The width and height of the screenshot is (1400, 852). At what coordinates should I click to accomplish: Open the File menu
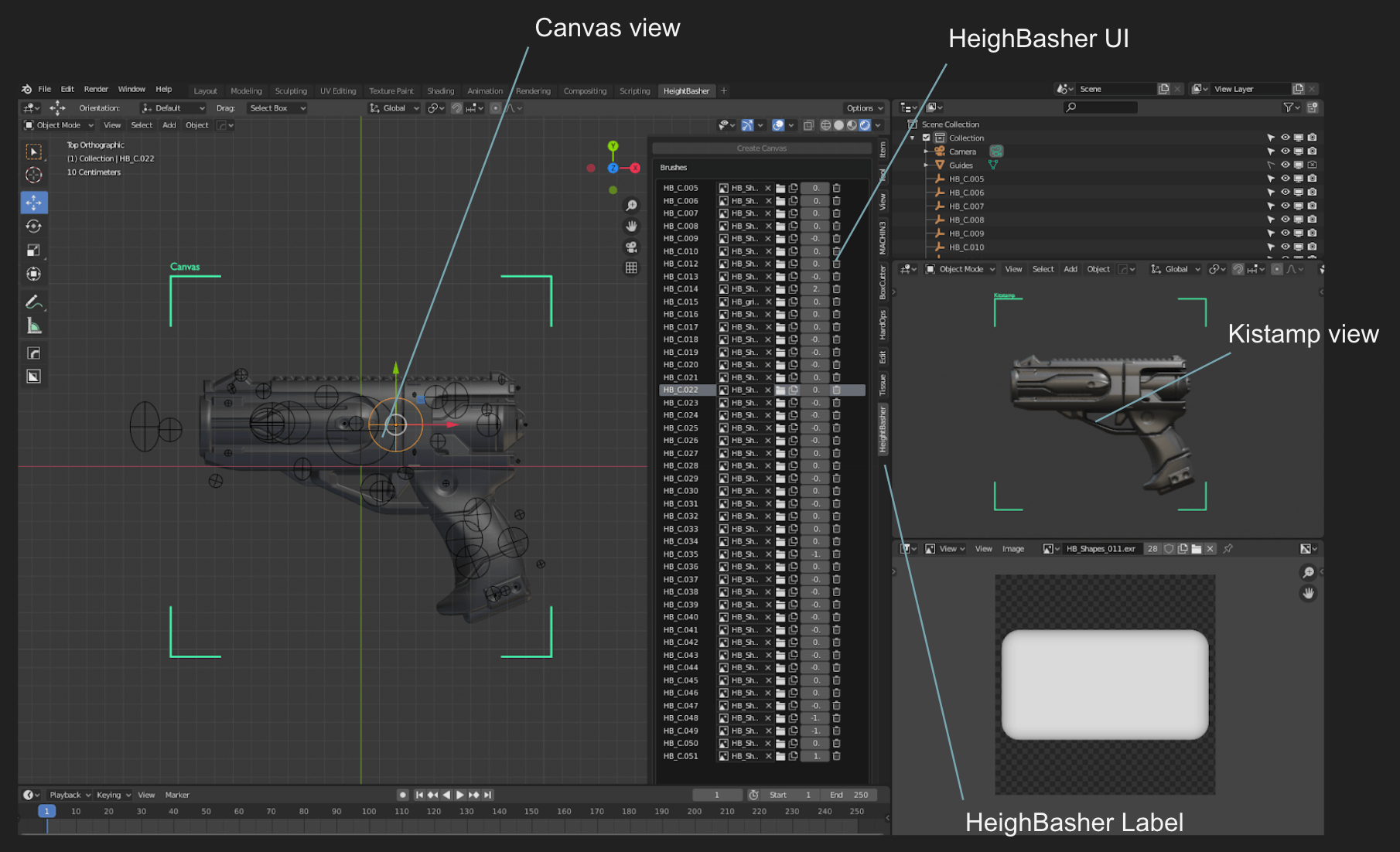45,89
